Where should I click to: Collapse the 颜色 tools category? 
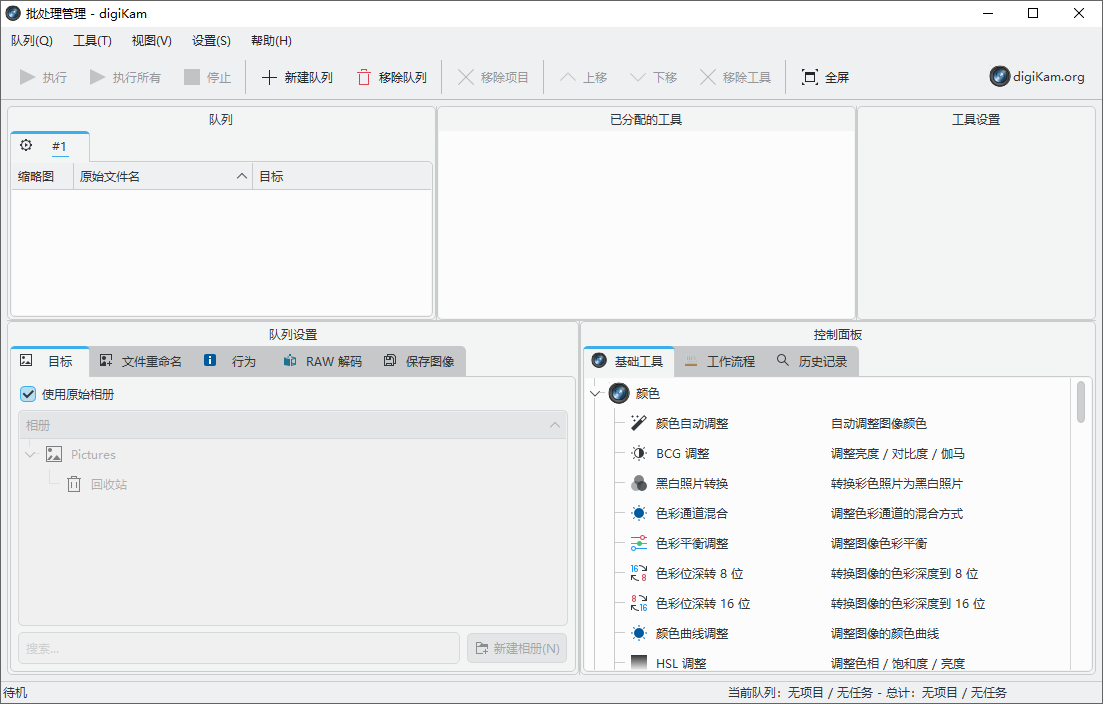[x=594, y=393]
